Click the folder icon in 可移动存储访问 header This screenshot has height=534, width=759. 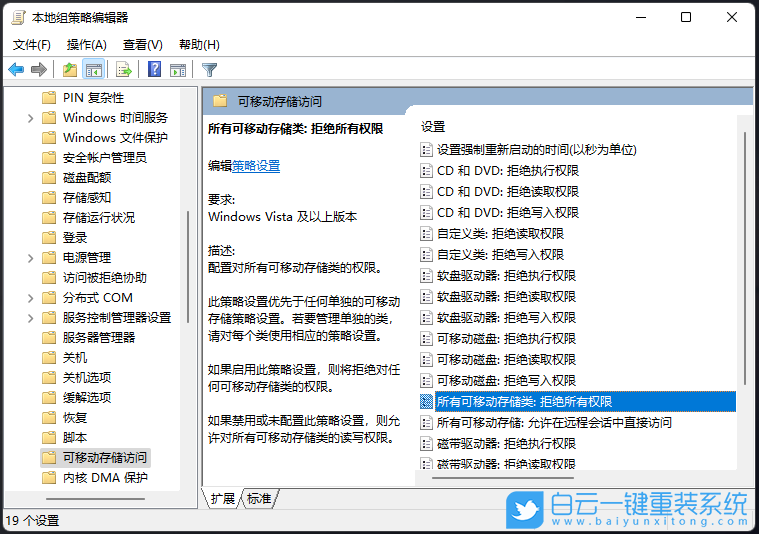[x=220, y=101]
